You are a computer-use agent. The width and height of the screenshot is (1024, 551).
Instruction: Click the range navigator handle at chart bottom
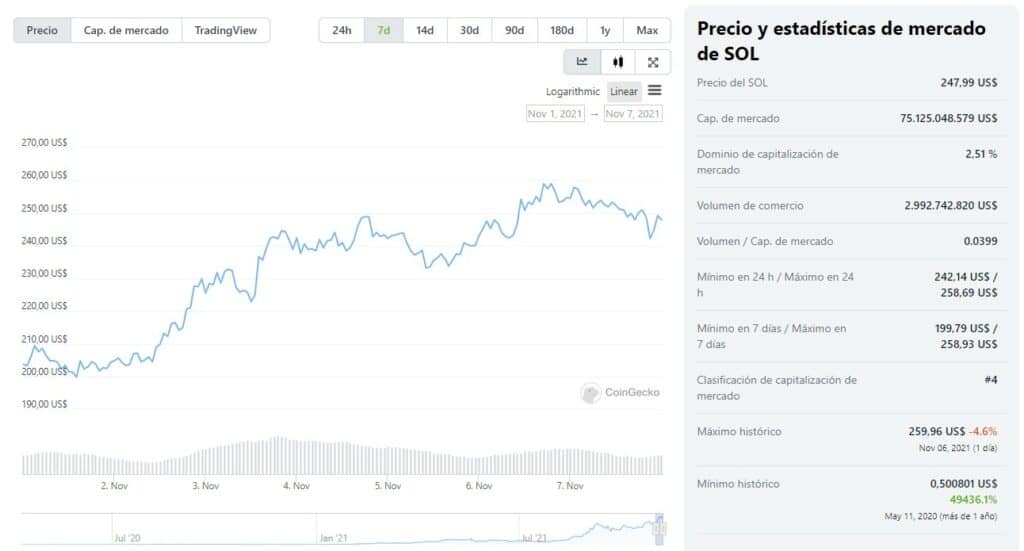660,529
